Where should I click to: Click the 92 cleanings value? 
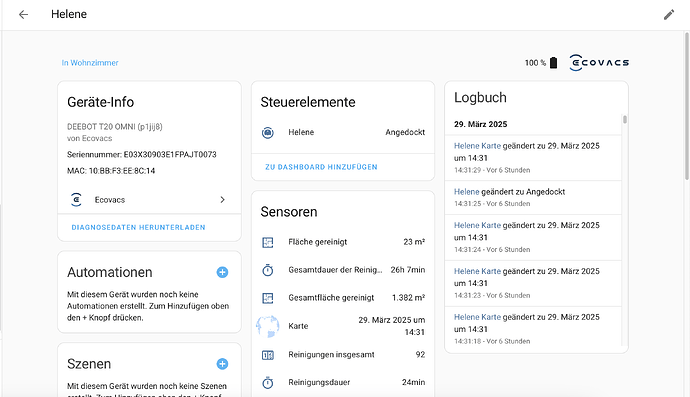coord(420,355)
